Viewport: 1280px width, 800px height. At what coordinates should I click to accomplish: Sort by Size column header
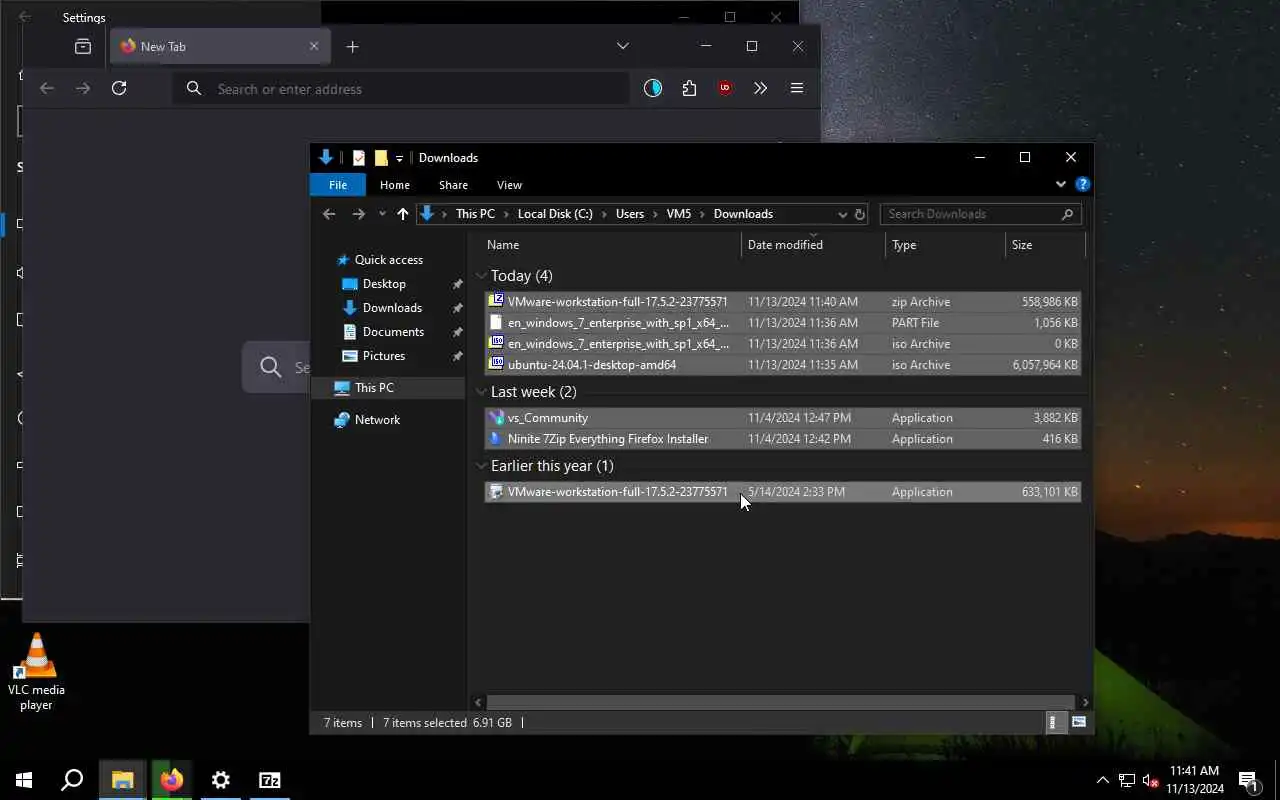pyautogui.click(x=1044, y=245)
